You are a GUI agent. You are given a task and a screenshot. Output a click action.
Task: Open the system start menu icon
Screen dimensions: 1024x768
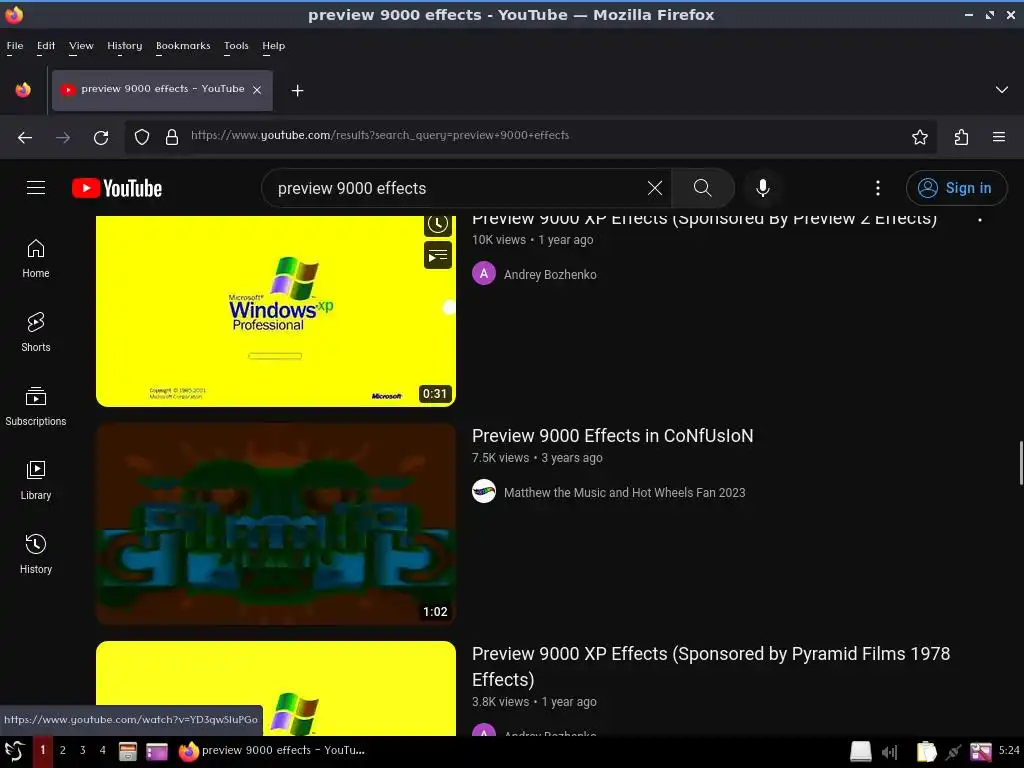tap(14, 751)
